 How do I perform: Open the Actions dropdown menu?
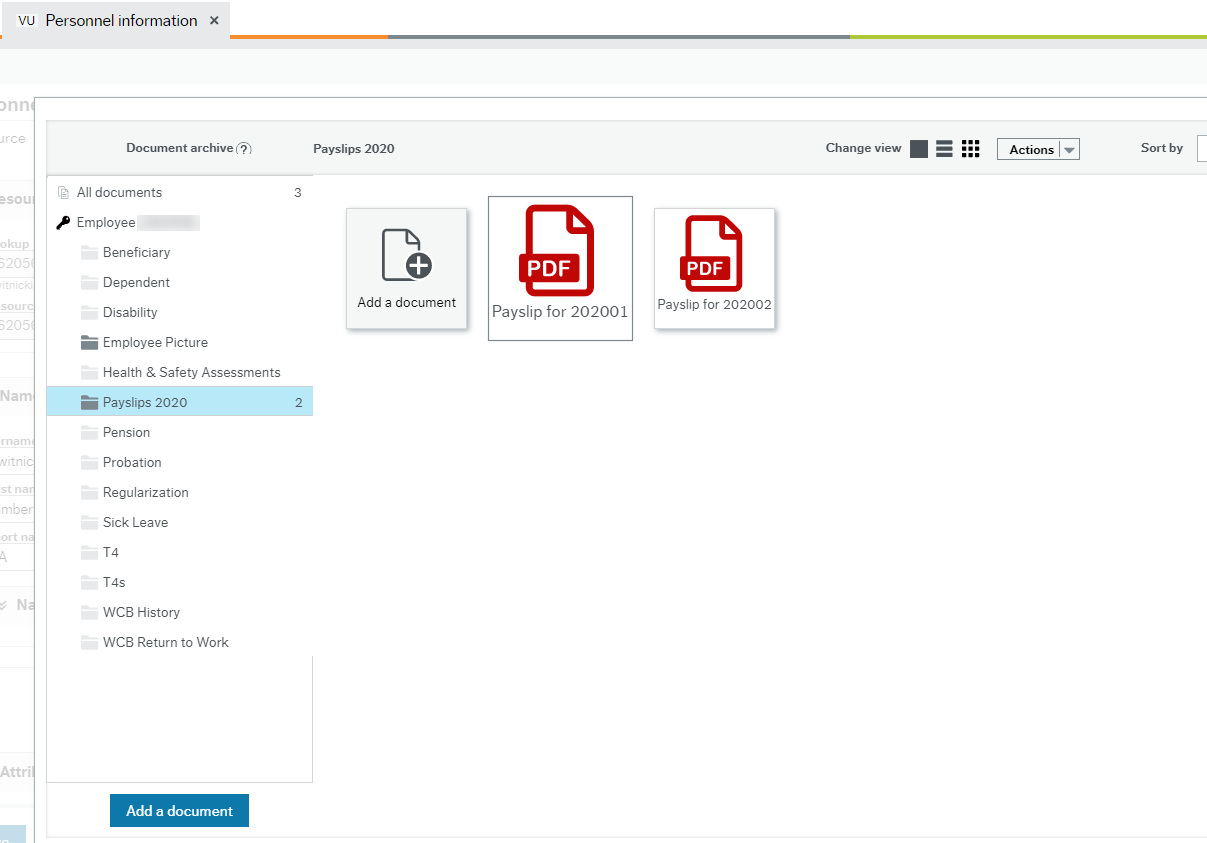click(1031, 150)
